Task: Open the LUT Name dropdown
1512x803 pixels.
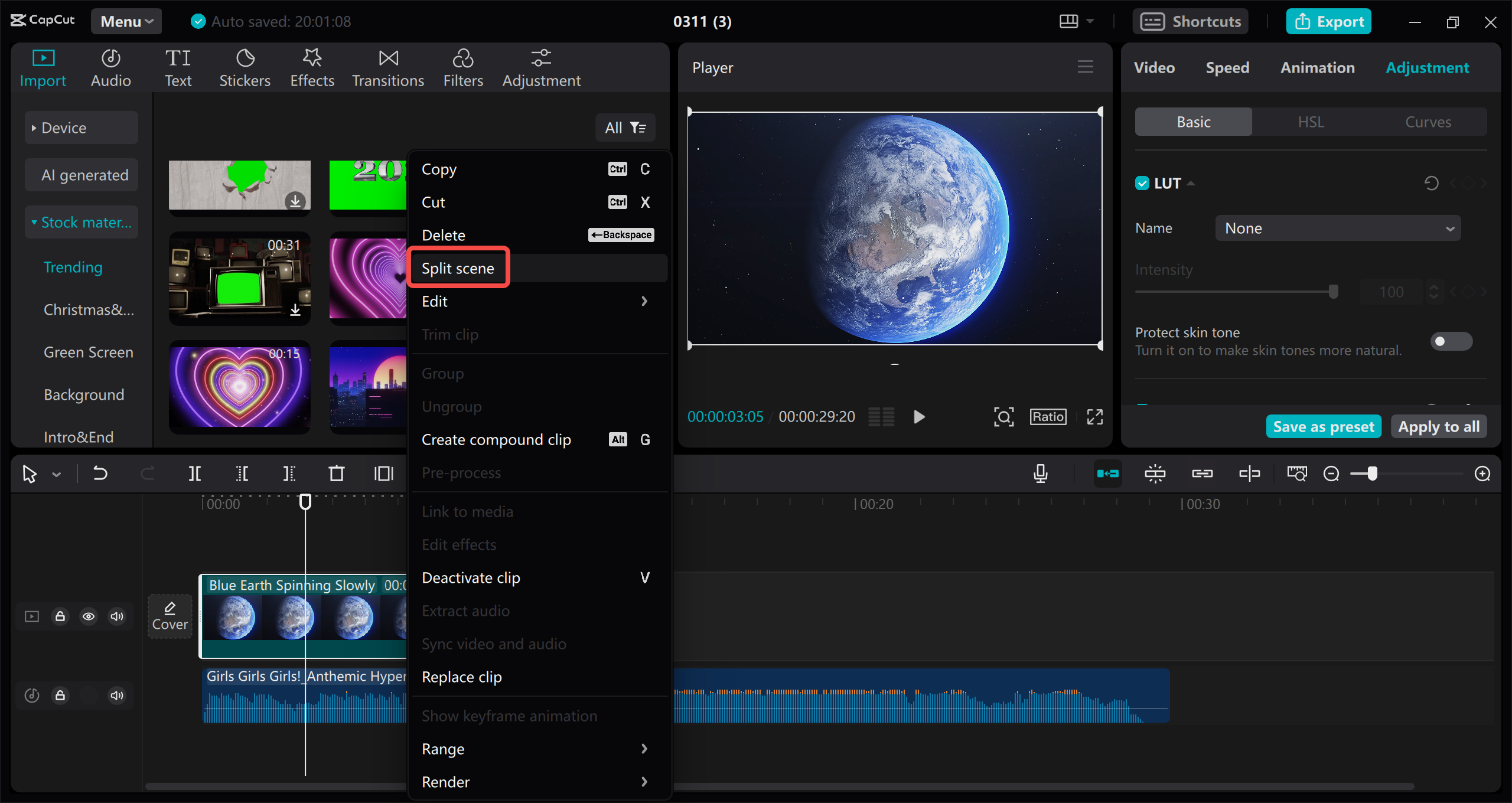Action: [1338, 229]
